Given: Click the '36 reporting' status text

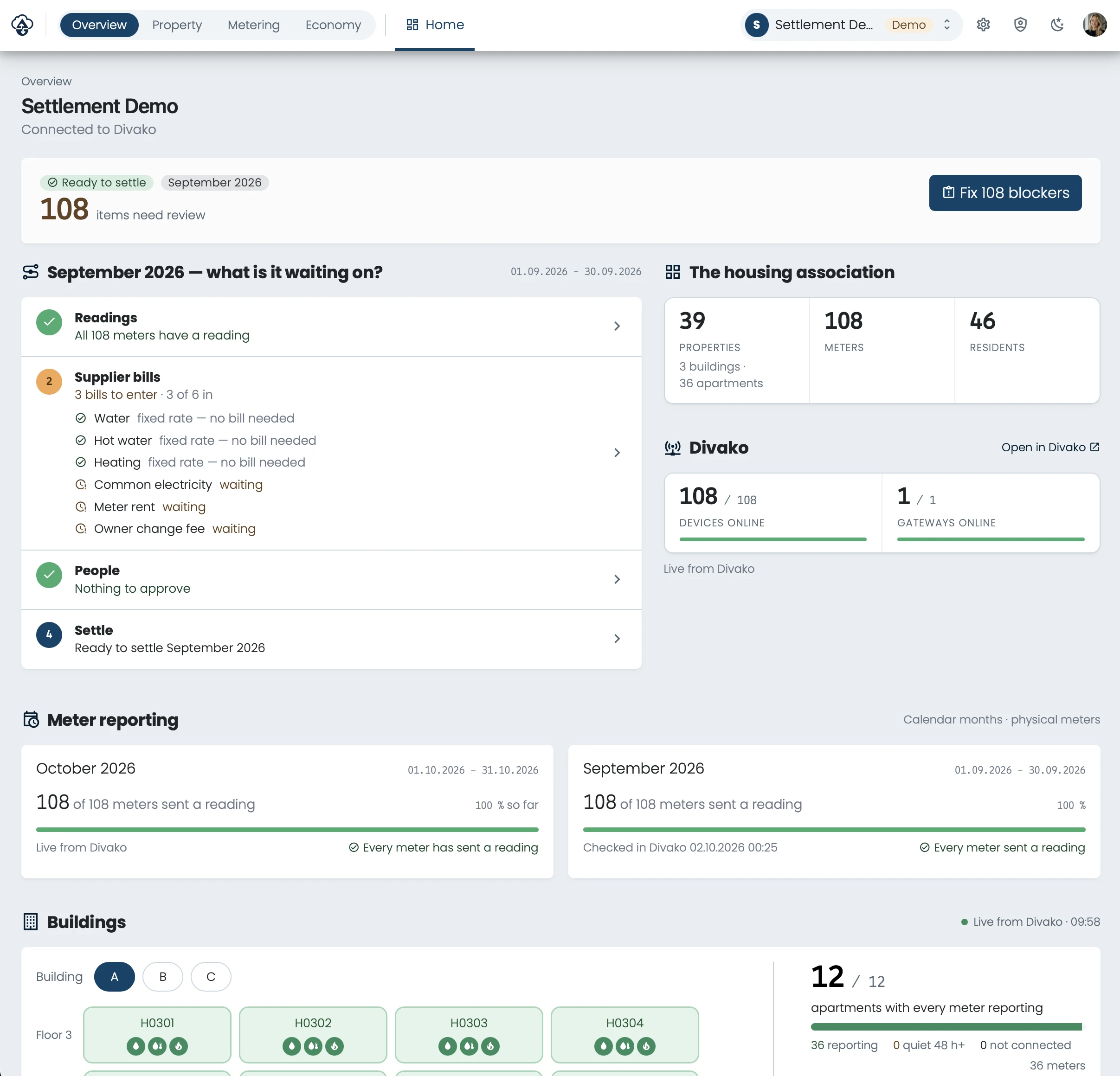Looking at the screenshot, I should pyautogui.click(x=844, y=1045).
